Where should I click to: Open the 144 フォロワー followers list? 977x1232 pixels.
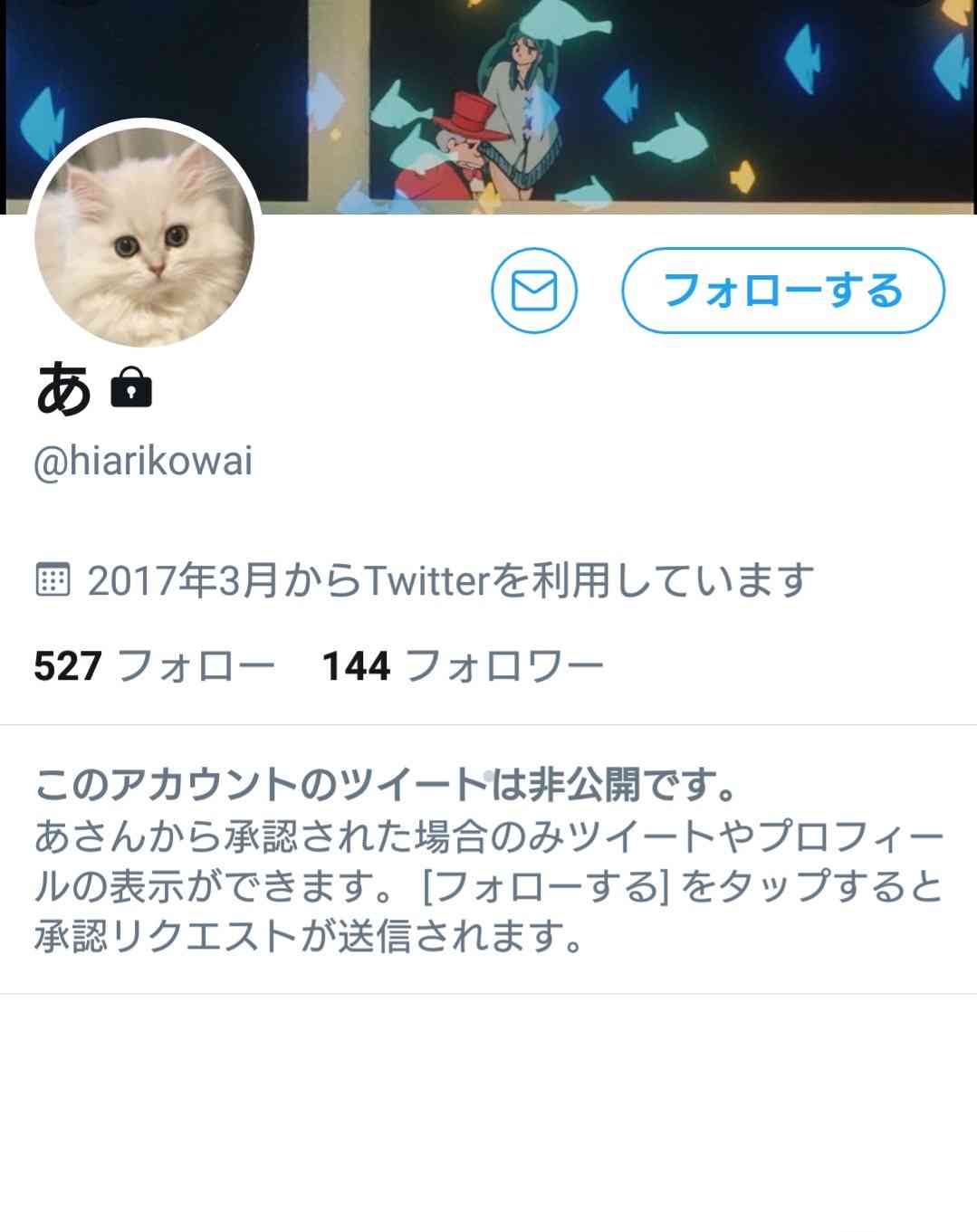(463, 666)
